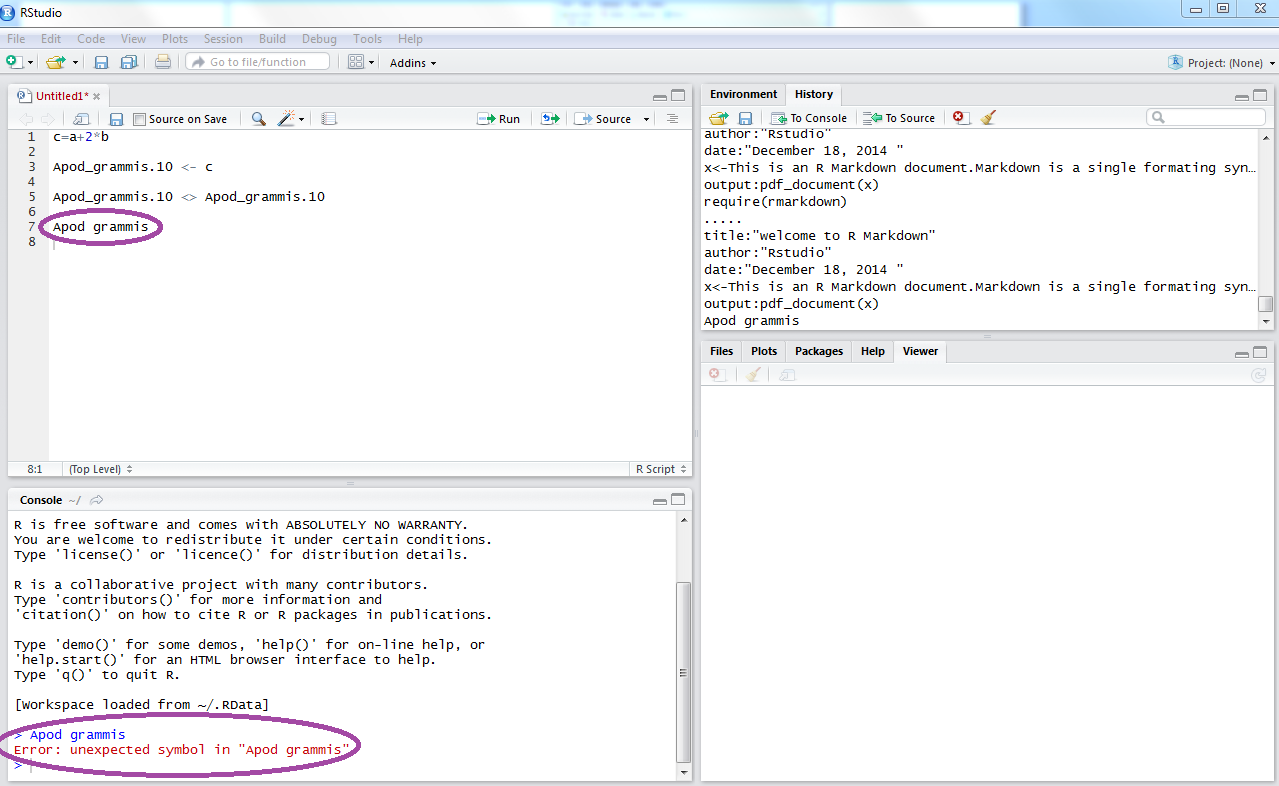Open the (Top Level) scope selector
This screenshot has width=1279, height=786.
coord(100,469)
